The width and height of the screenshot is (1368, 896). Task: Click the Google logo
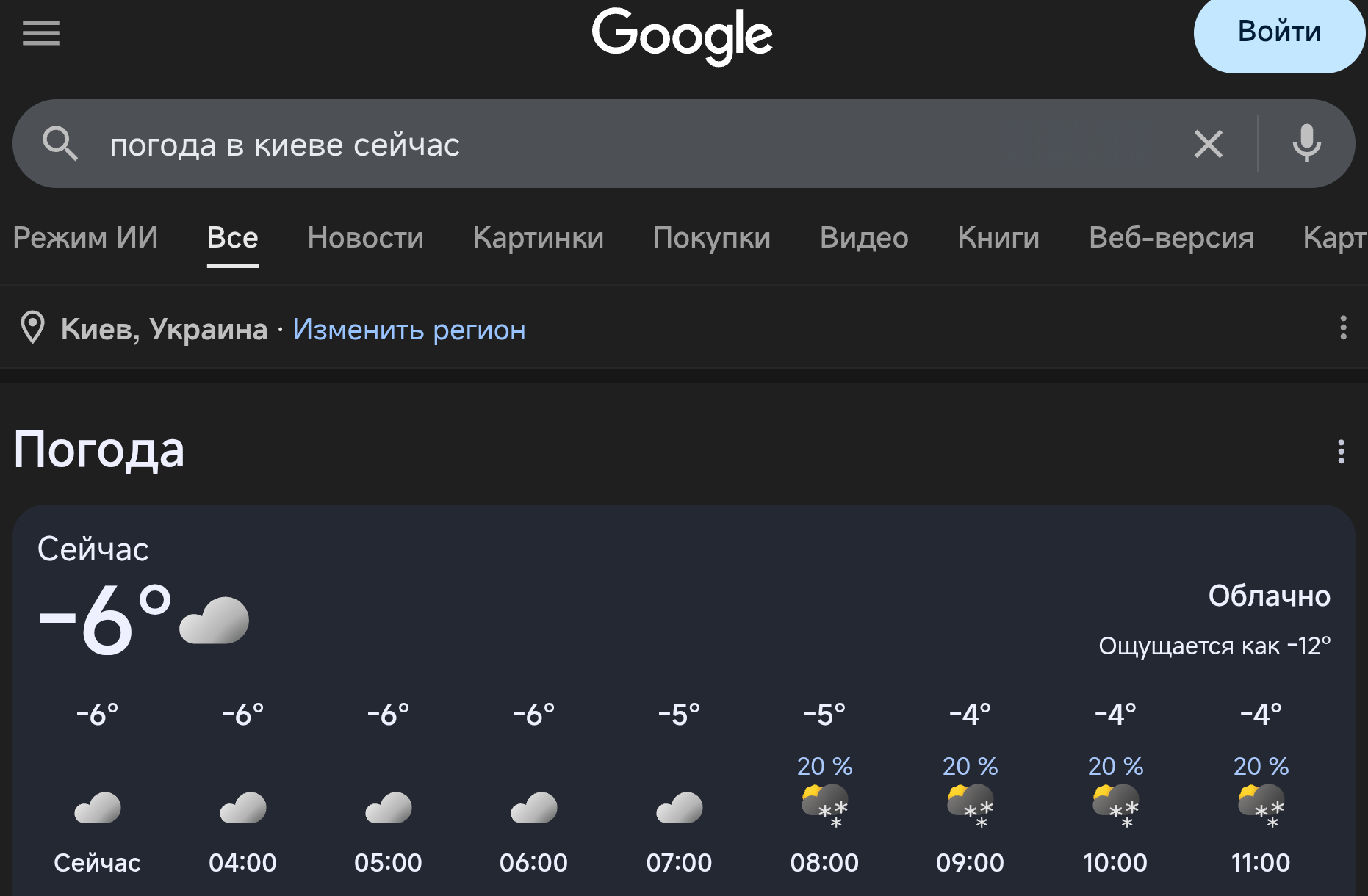(683, 35)
